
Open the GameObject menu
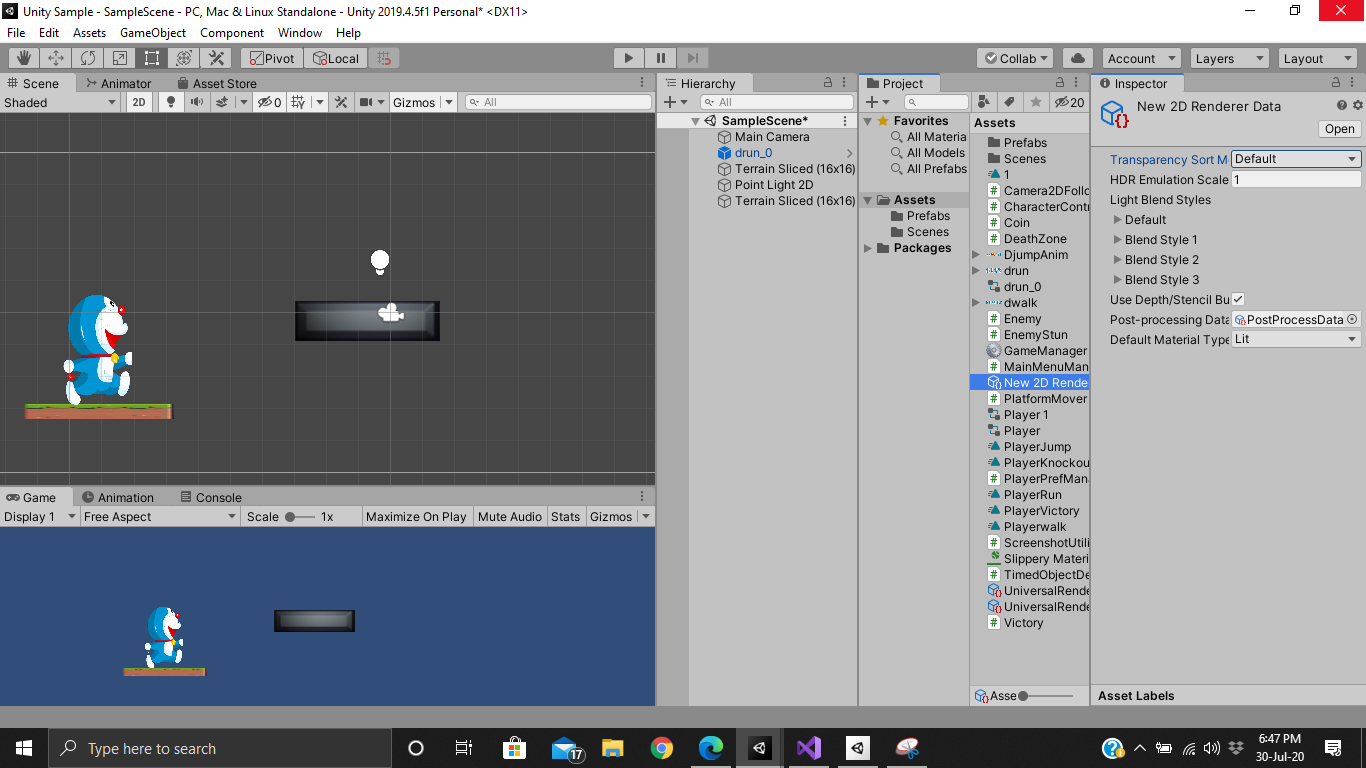153,32
